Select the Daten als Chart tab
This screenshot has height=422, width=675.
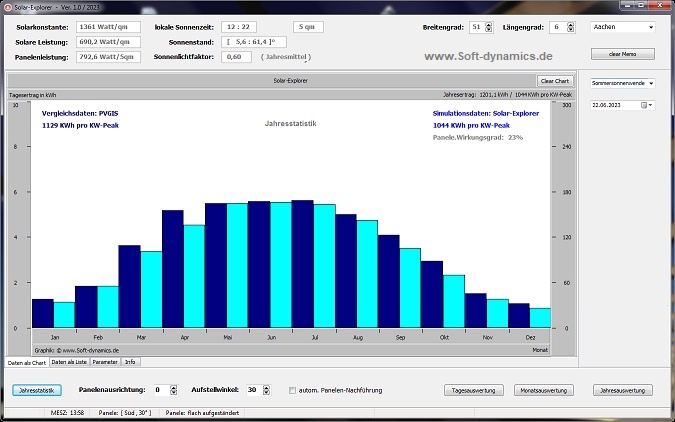[25, 361]
